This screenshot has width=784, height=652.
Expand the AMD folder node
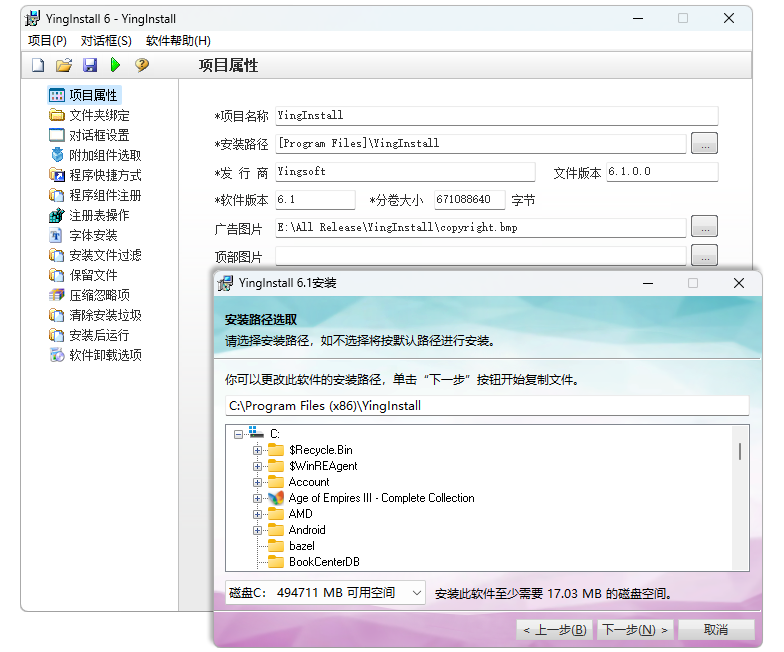pyautogui.click(x=257, y=514)
